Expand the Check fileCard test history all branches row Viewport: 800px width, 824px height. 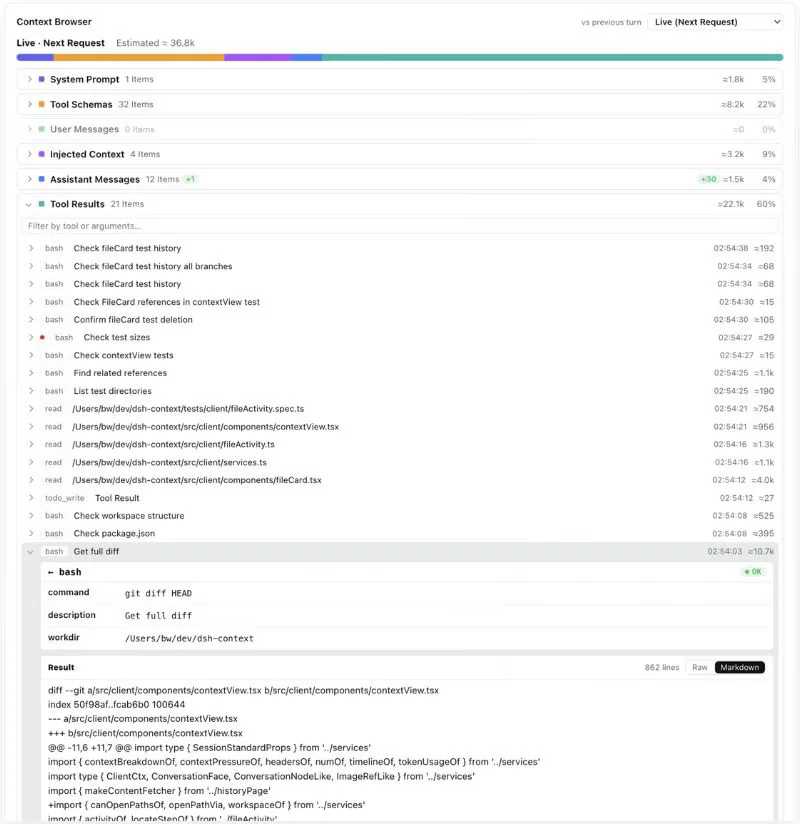[31, 266]
